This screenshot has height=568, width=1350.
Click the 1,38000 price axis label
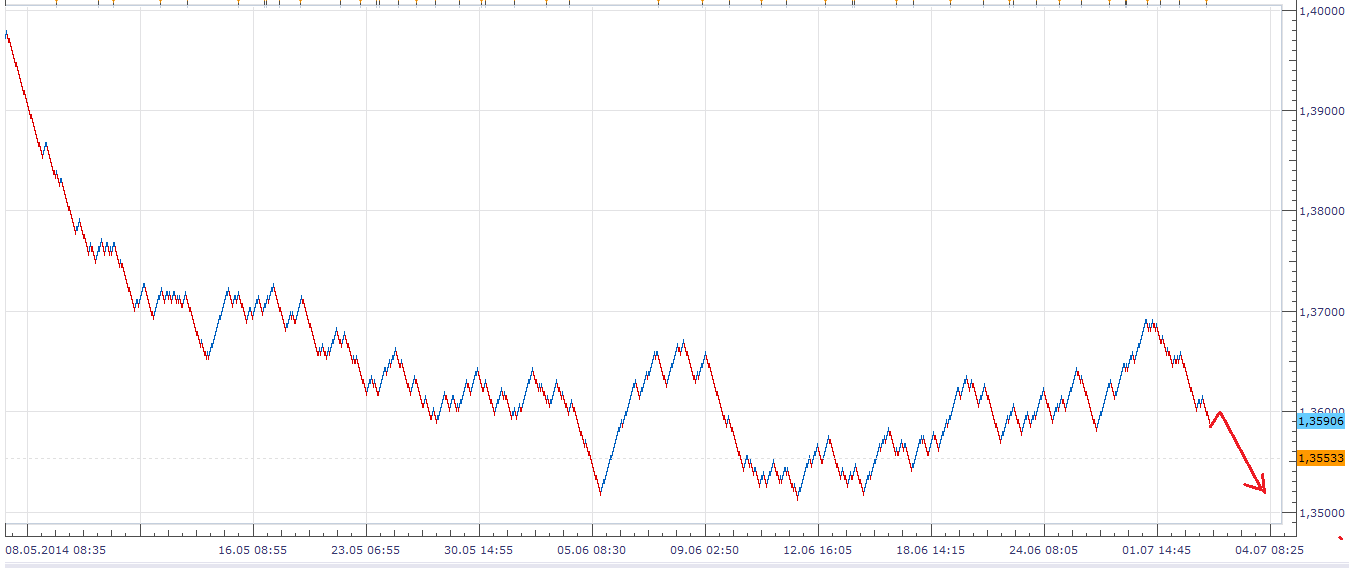click(x=1321, y=211)
